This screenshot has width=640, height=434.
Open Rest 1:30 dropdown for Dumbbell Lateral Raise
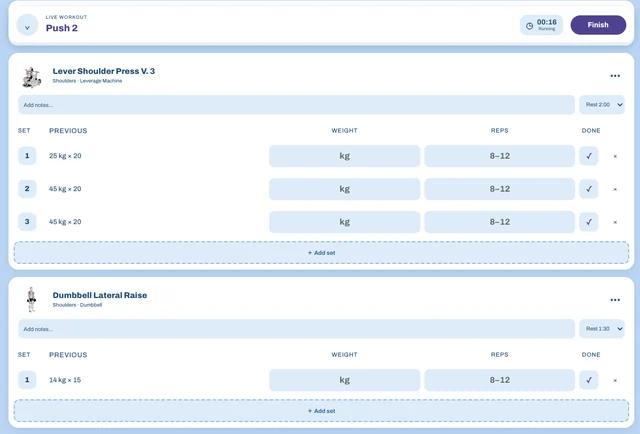point(602,329)
